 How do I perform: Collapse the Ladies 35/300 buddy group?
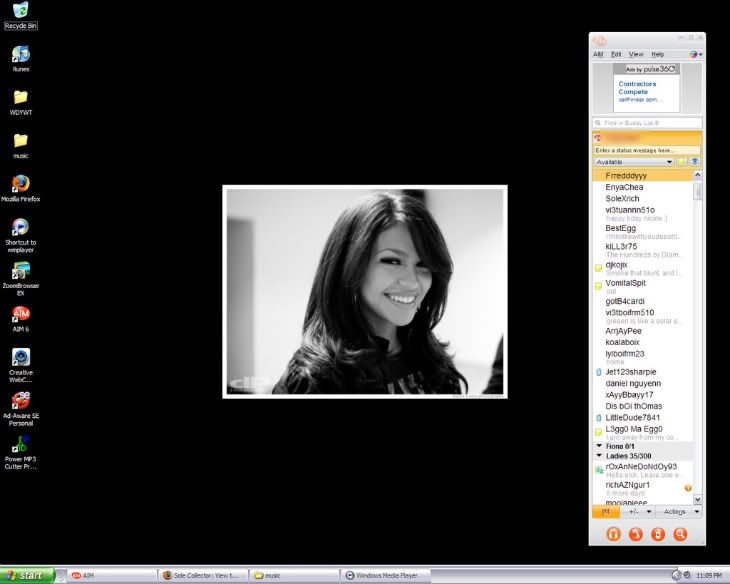click(599, 455)
